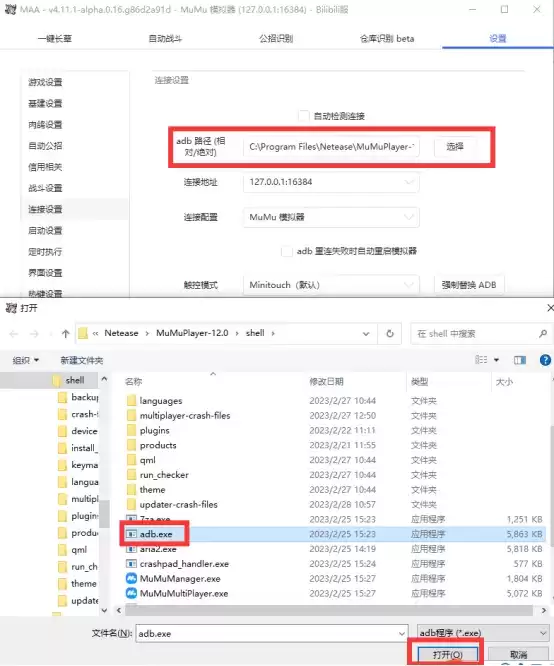Click Netease in the address breadcrumb
This screenshot has height=666, width=554.
click(122, 333)
